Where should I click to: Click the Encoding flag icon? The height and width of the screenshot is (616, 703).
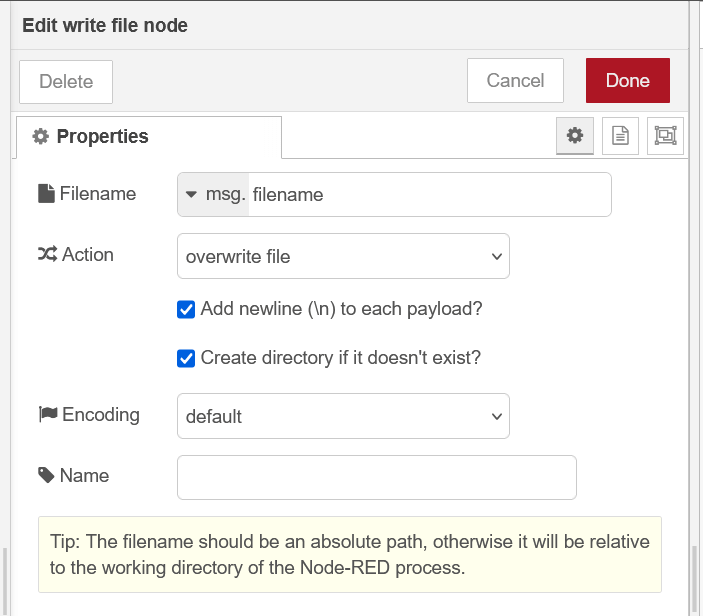(x=48, y=414)
